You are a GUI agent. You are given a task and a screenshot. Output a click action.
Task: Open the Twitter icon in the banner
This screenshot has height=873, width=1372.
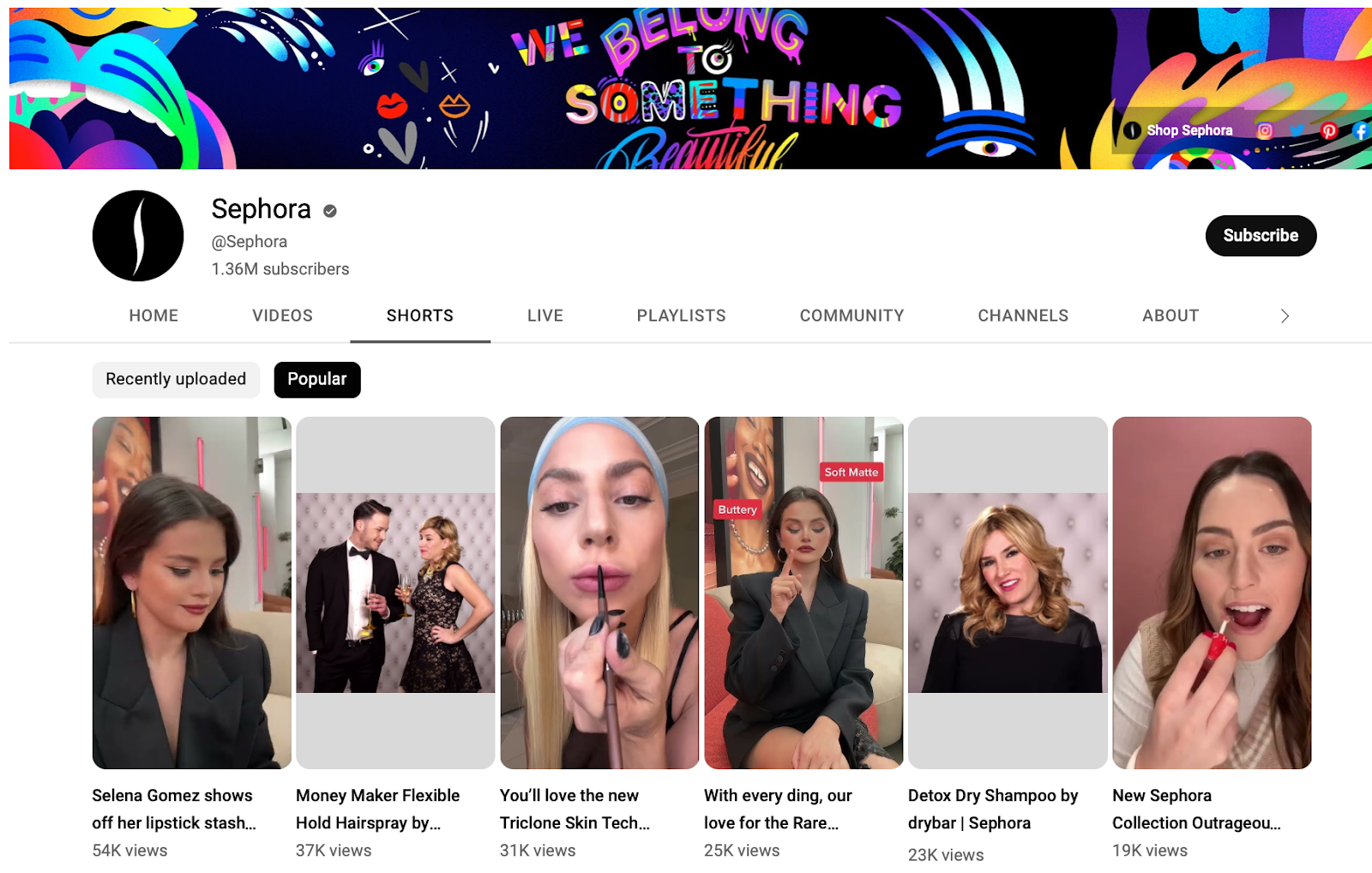click(x=1297, y=130)
